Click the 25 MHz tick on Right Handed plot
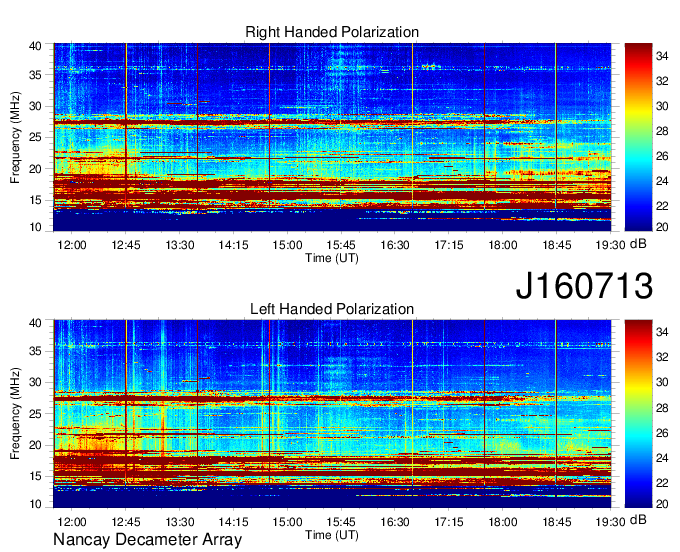The height and width of the screenshot is (552, 680). pos(35,137)
